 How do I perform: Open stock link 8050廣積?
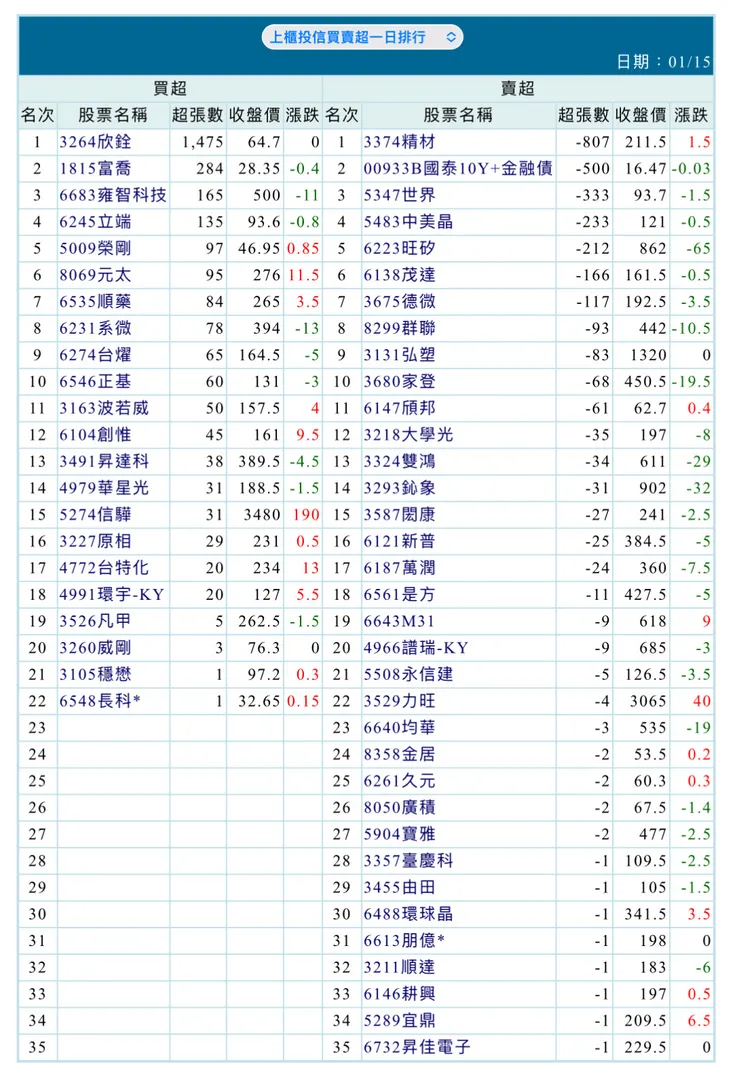400,808
